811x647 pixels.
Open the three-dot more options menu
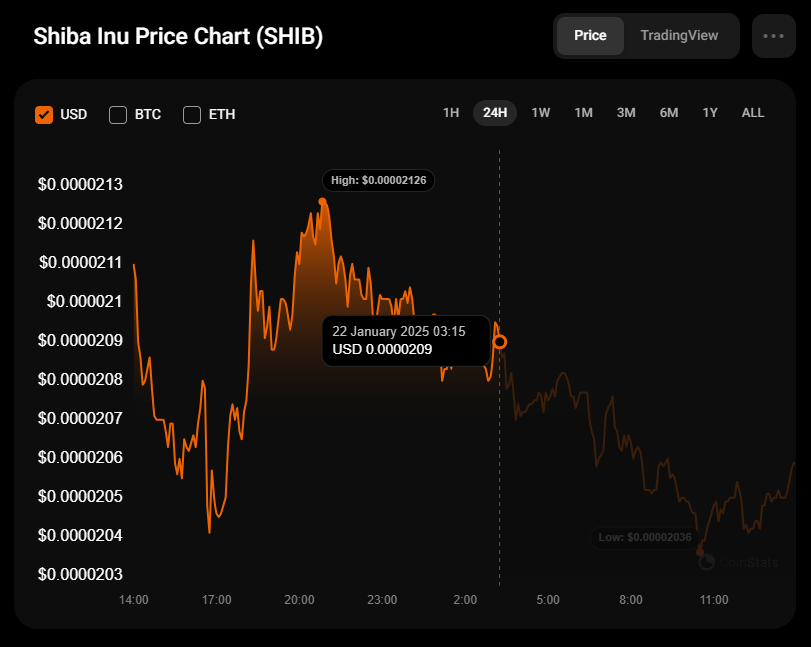point(773,35)
